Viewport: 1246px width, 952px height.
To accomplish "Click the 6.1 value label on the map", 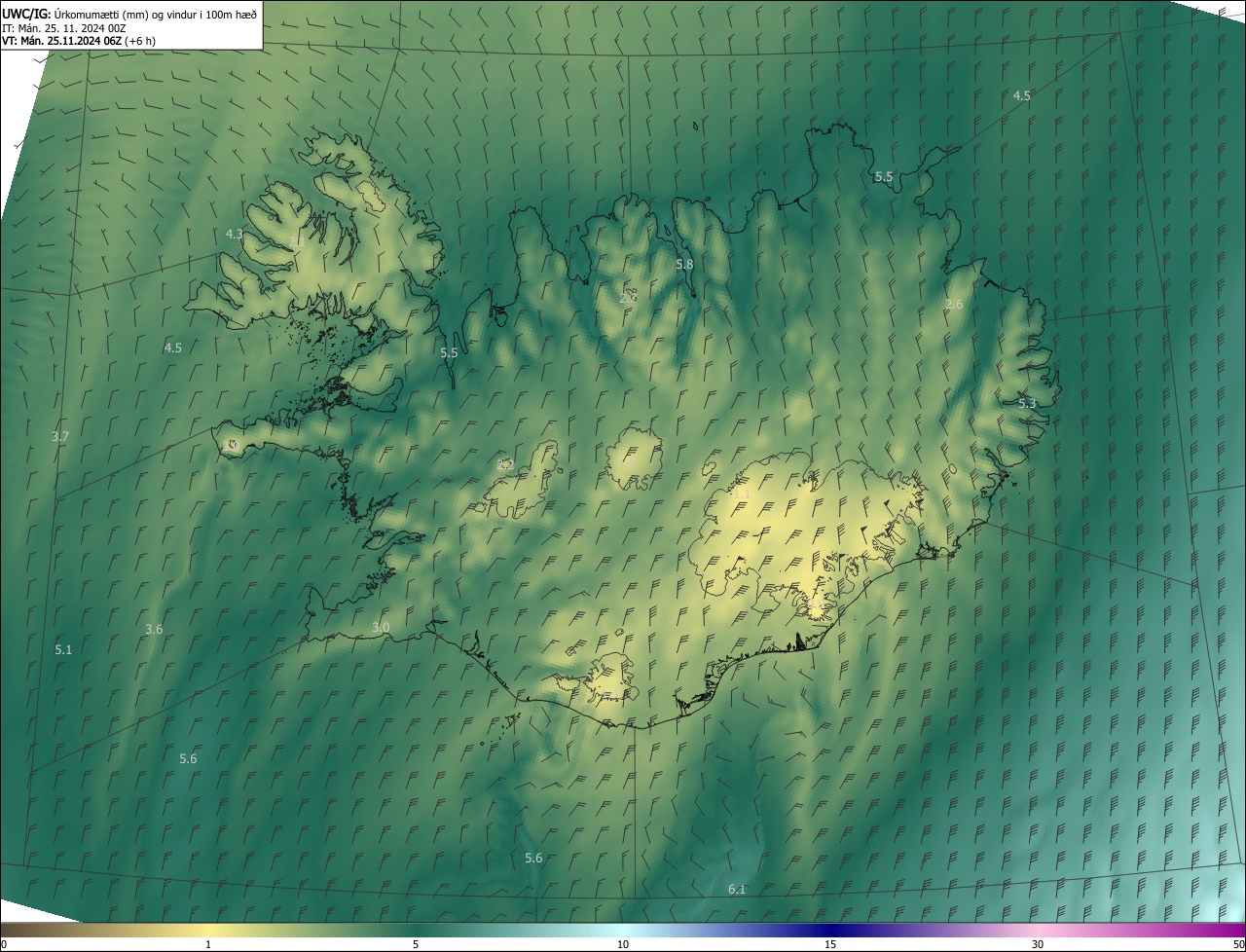I will [737, 889].
